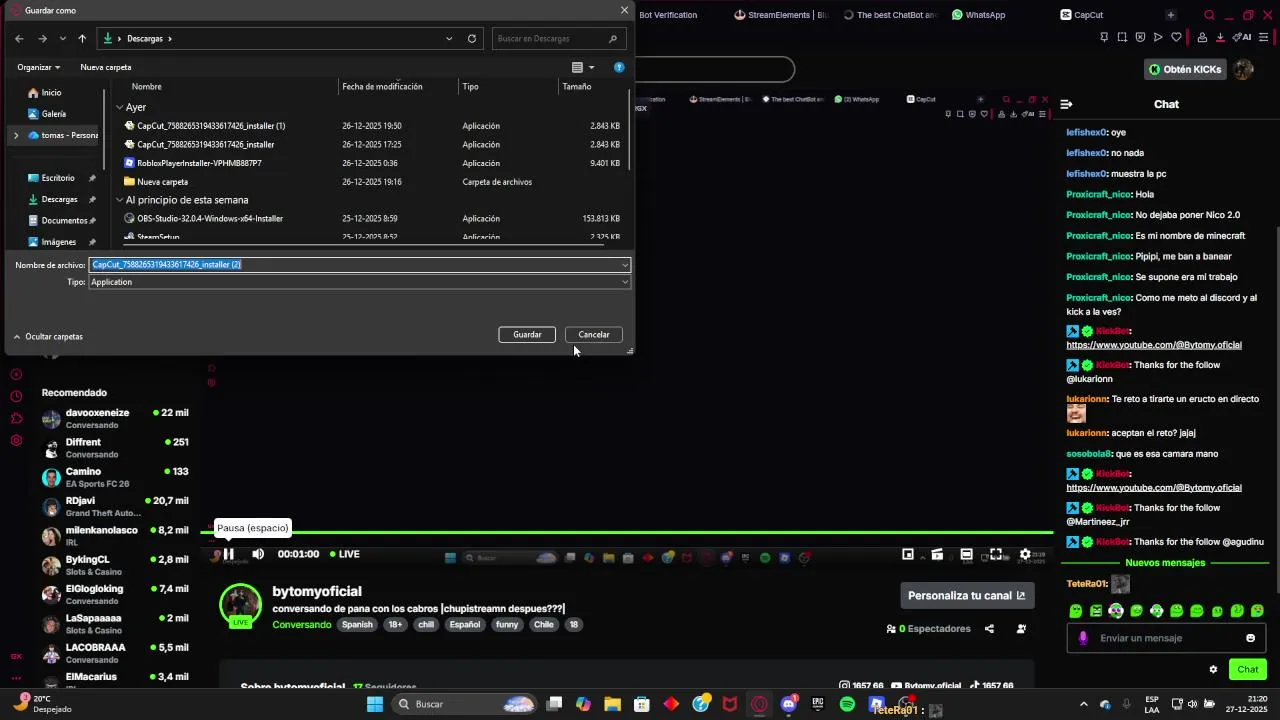Enter fullscreen in Kick player

coord(996,554)
